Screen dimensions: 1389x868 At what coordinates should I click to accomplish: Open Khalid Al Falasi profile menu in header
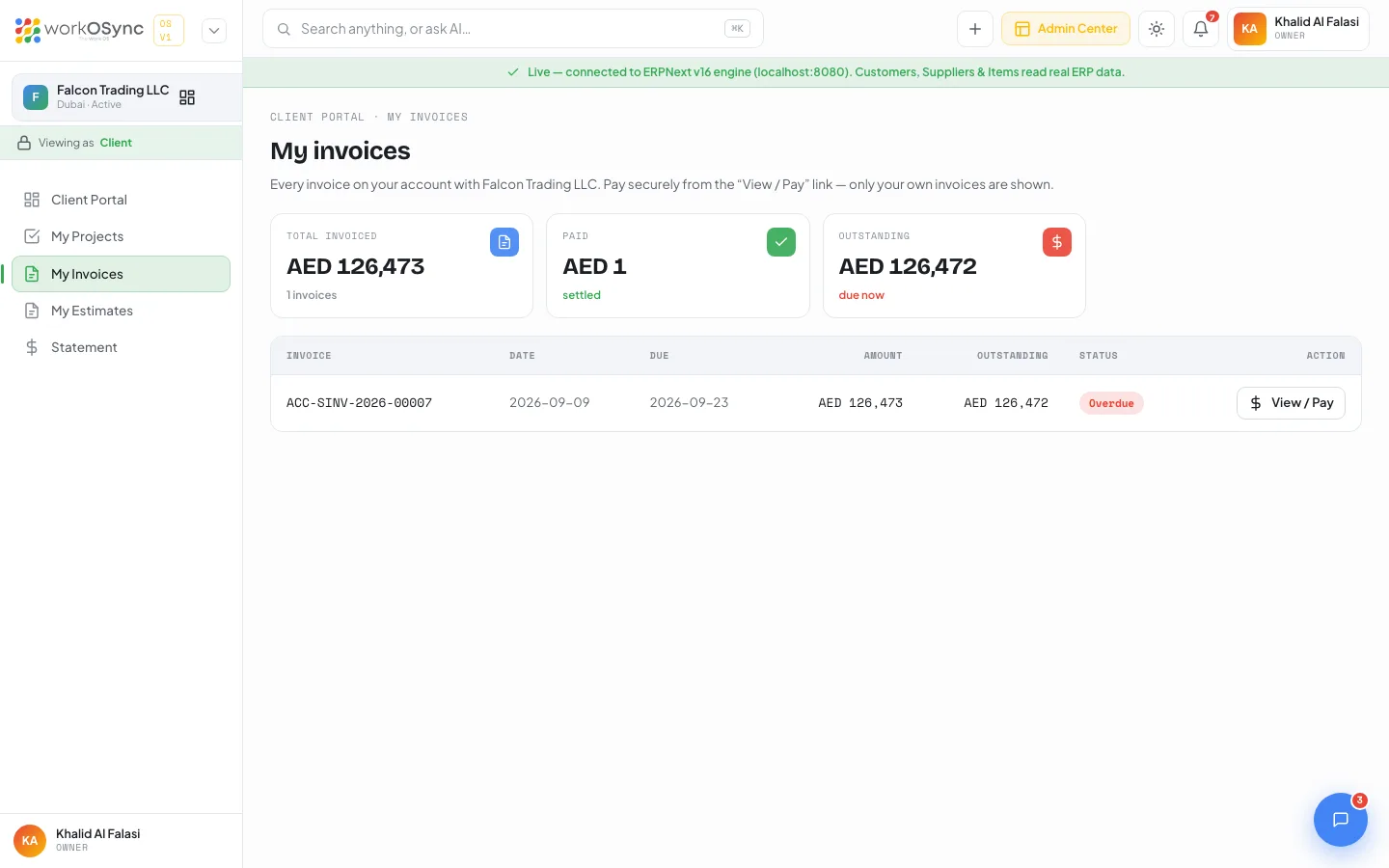[1298, 29]
